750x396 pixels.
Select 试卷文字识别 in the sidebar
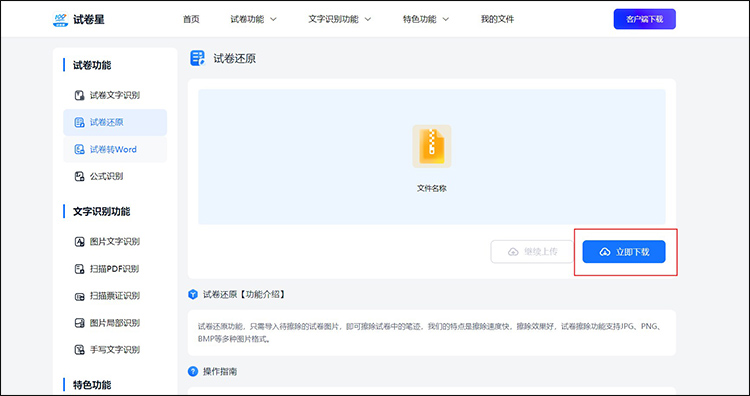(x=115, y=95)
